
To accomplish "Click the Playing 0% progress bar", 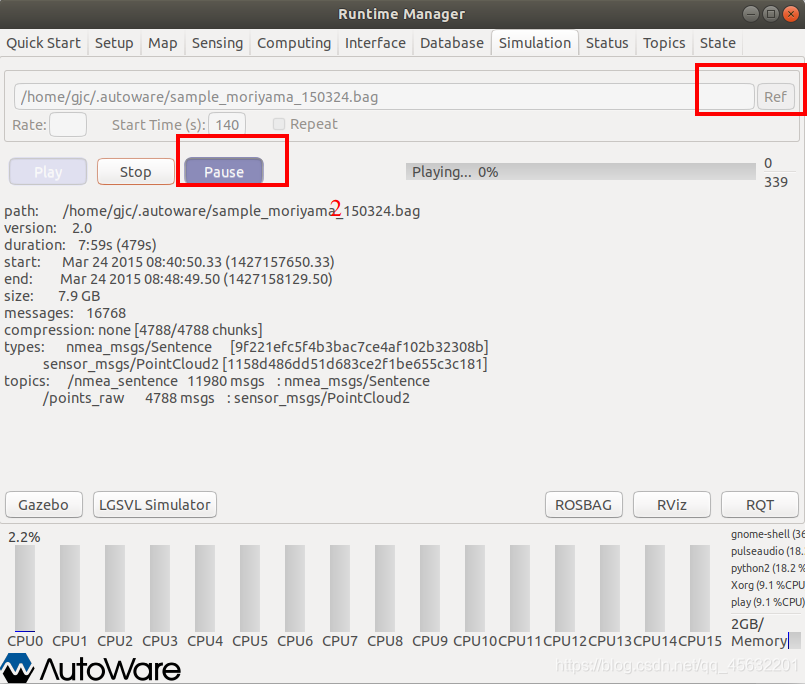I will tap(581, 172).
